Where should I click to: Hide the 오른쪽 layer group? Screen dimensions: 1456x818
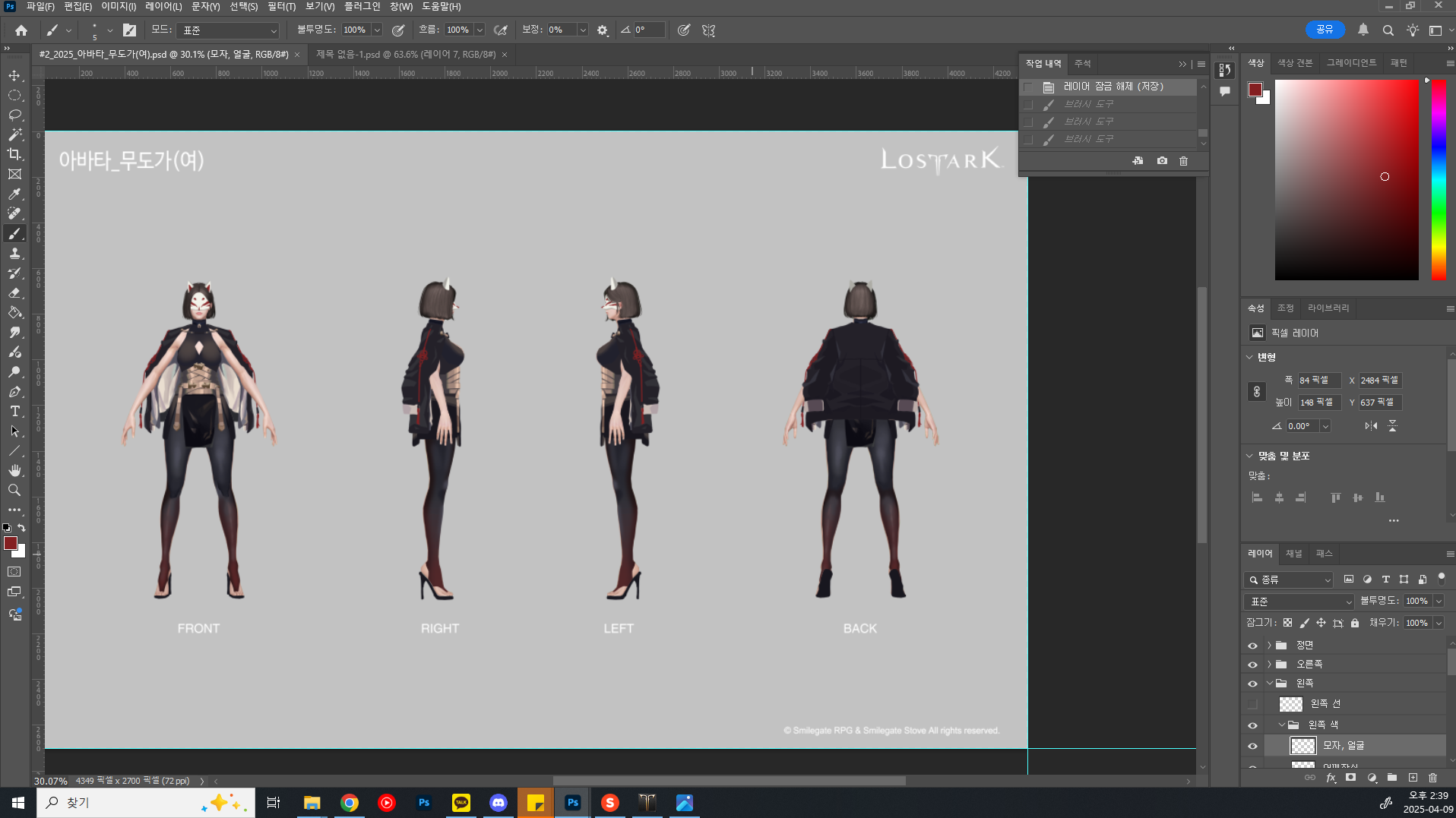point(1252,665)
